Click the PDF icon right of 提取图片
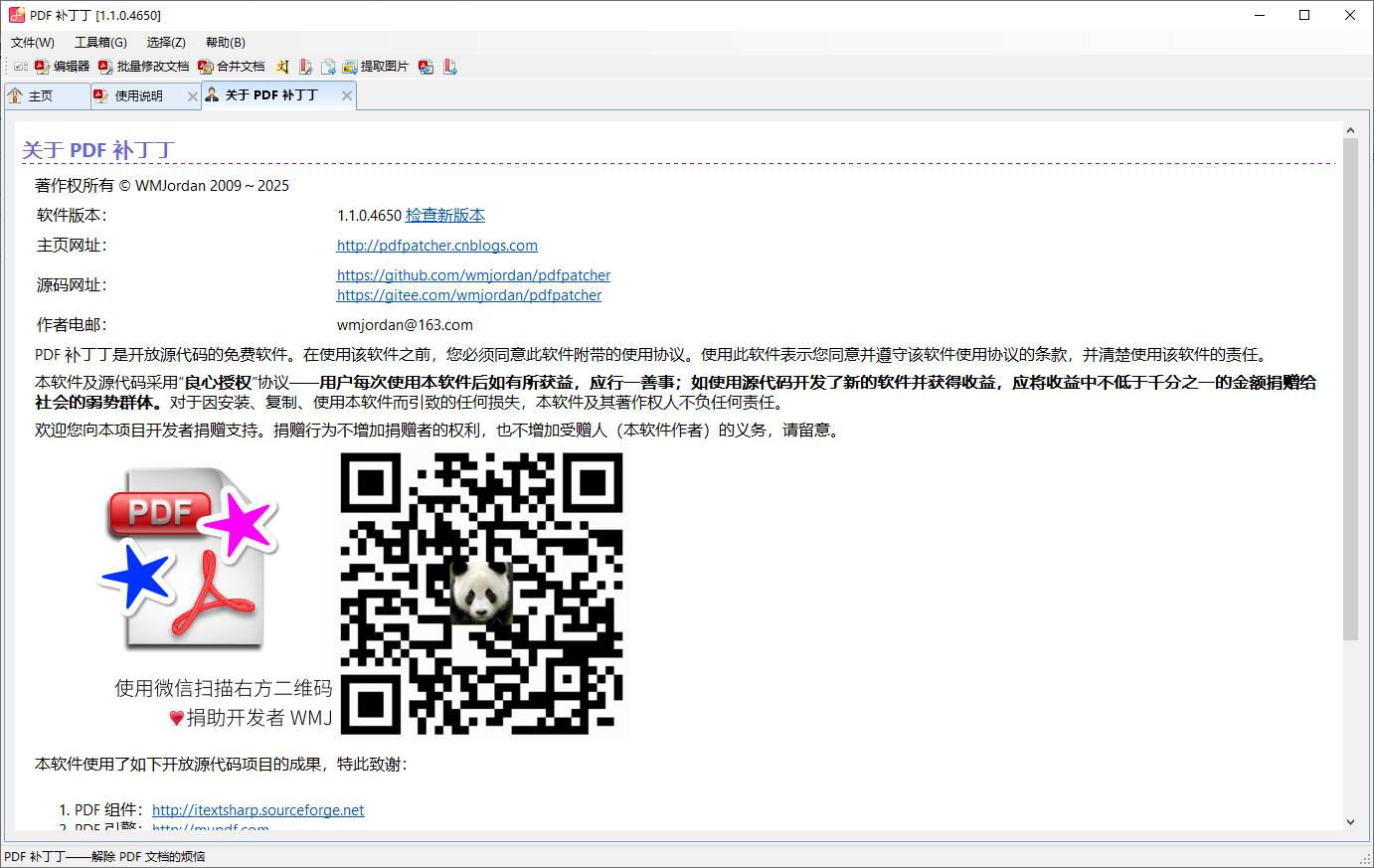The height and width of the screenshot is (868, 1374). click(426, 67)
